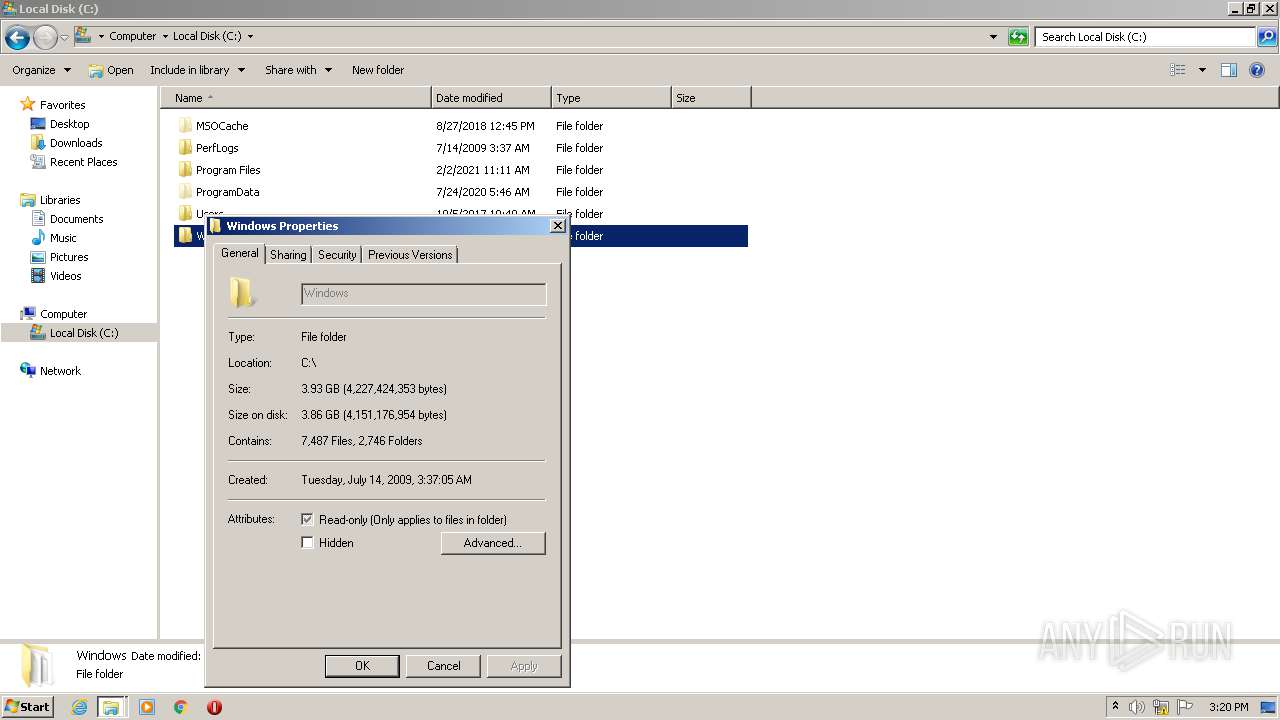Image resolution: width=1280 pixels, height=720 pixels.
Task: Sort by Date modified column header
Action: tap(491, 98)
